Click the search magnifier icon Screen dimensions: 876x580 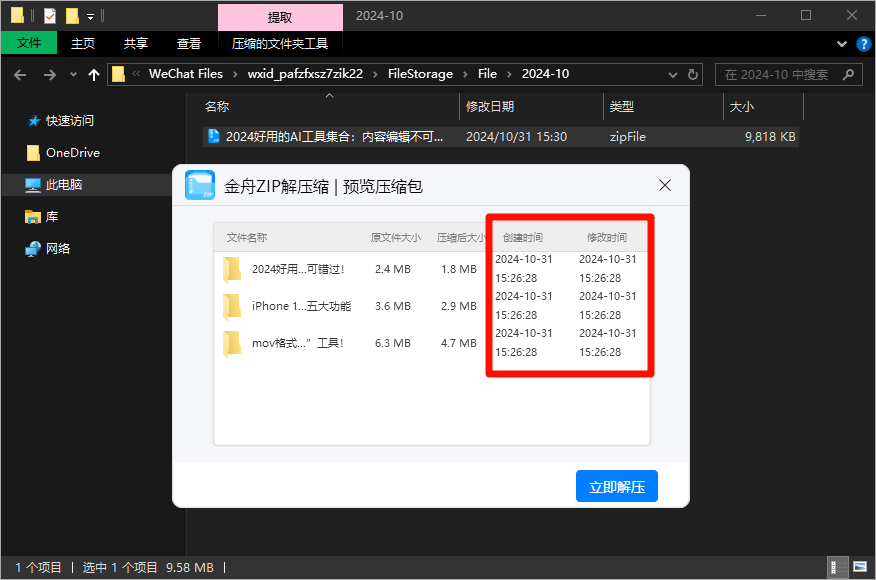click(848, 74)
